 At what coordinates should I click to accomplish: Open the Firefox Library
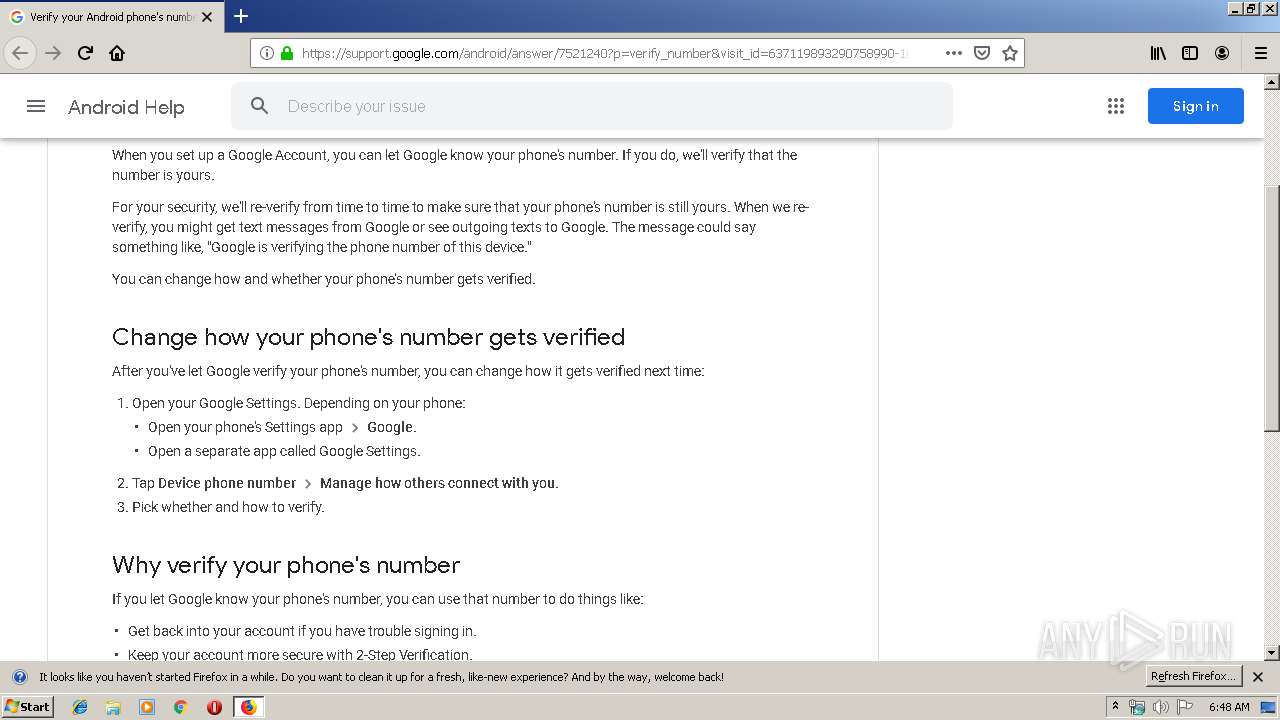pos(1158,53)
